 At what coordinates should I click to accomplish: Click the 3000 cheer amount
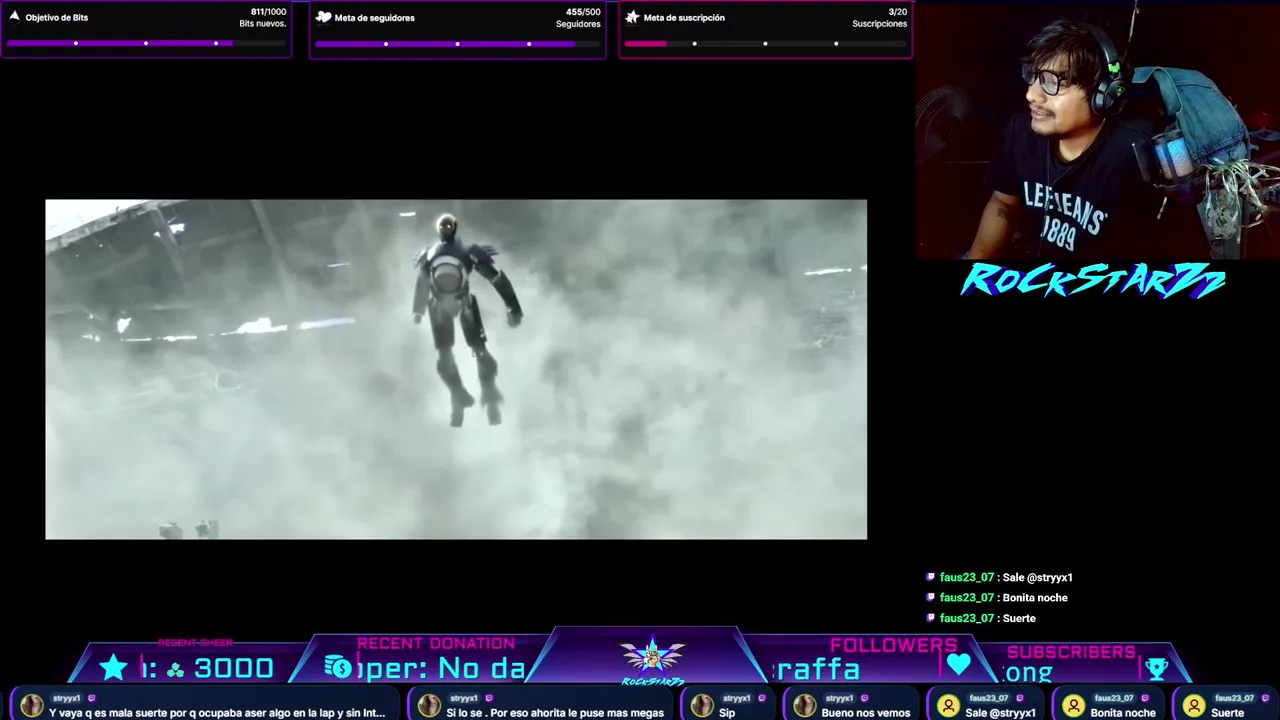[234, 668]
